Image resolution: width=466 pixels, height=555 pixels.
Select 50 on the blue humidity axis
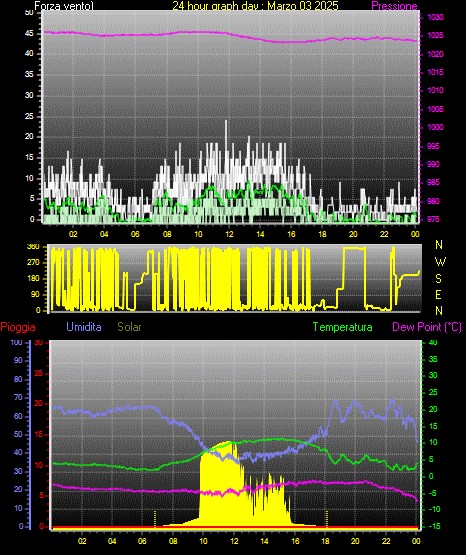[x=18, y=434]
